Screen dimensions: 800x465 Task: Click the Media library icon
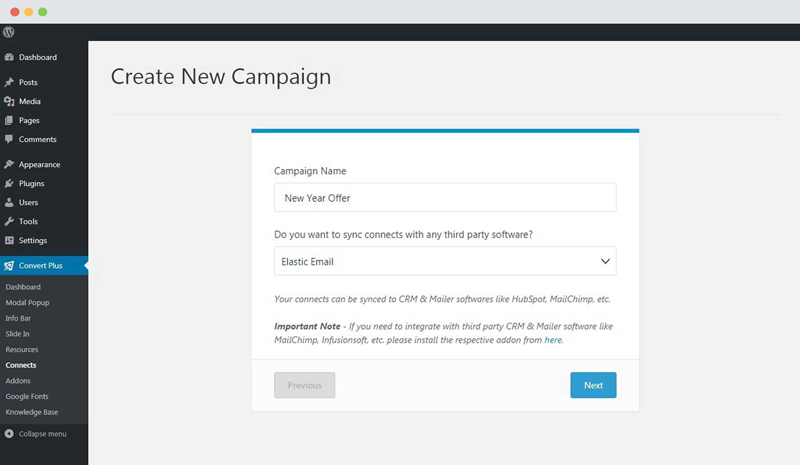pyautogui.click(x=9, y=101)
